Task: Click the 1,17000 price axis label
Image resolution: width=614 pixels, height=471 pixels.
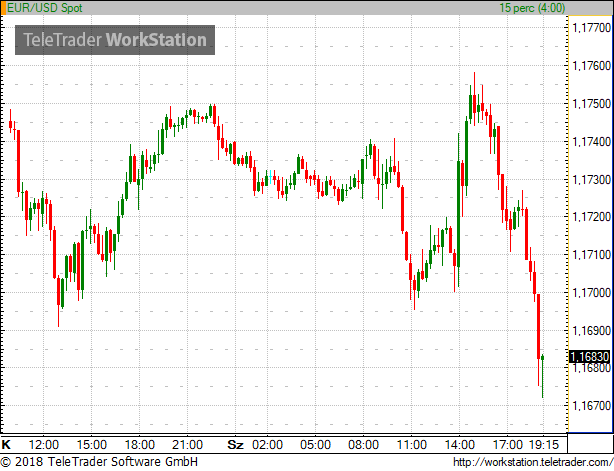Action: point(591,293)
